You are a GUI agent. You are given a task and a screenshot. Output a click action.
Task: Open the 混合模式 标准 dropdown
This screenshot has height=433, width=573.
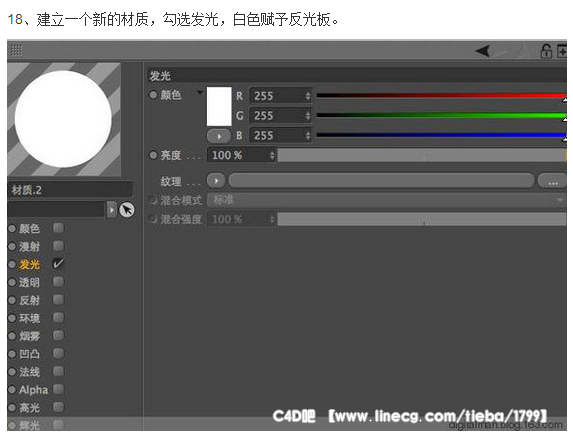point(387,200)
